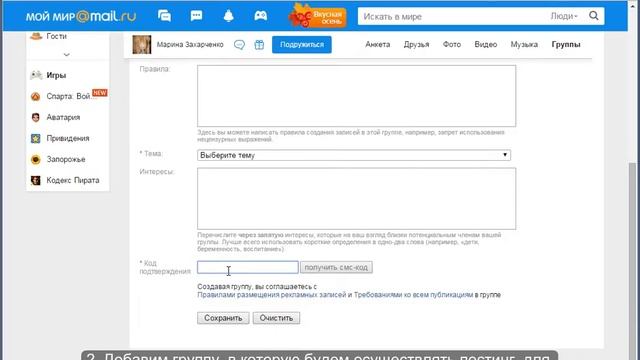
Task: Click the Мой Мир@mail.ru logo
Action: coord(81,16)
